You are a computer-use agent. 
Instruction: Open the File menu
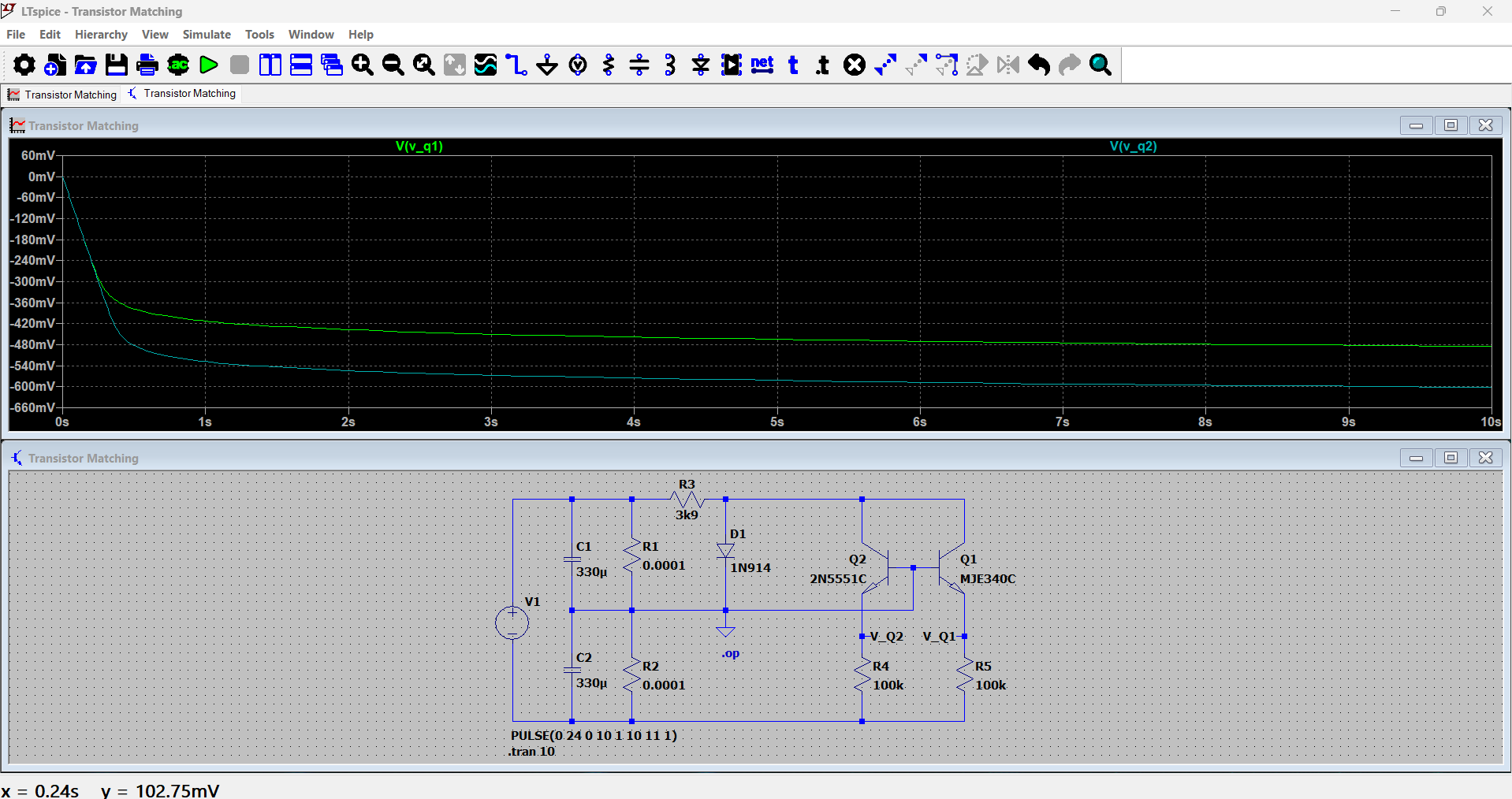16,35
